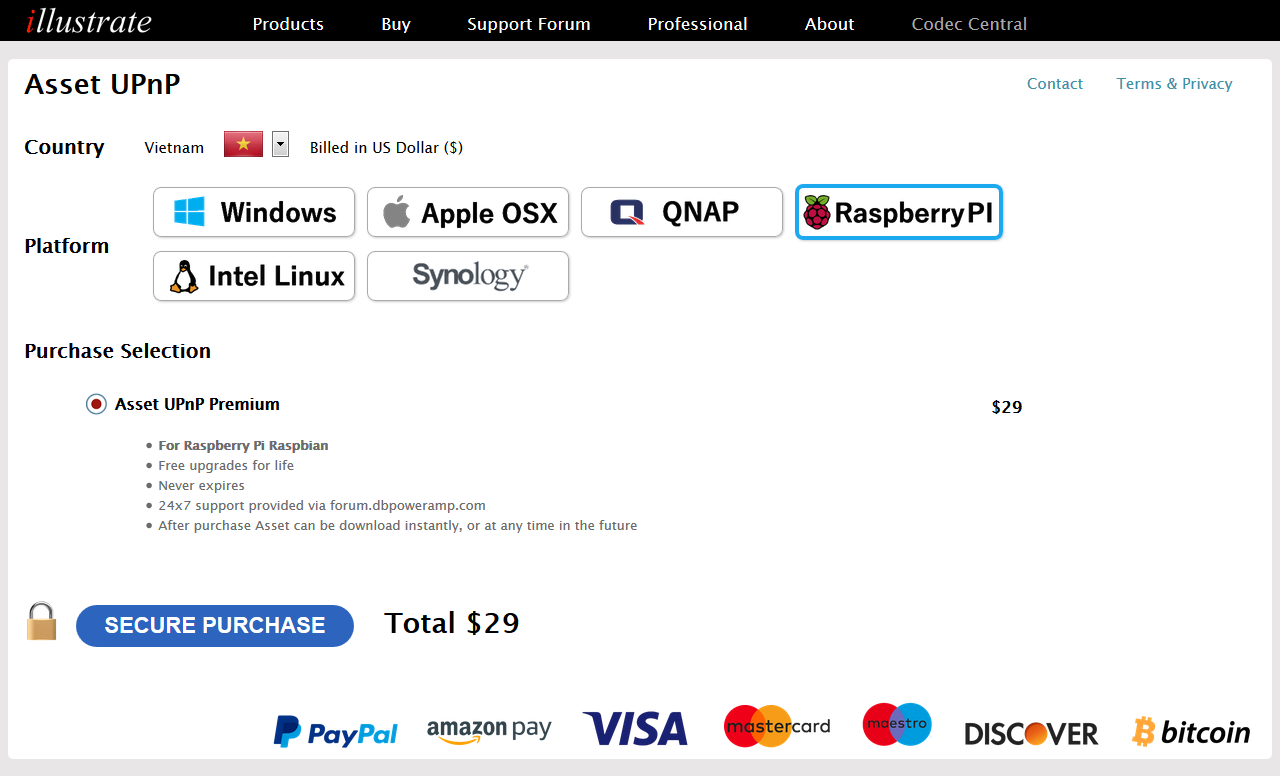1280x776 pixels.
Task: Select the Windows platform
Action: tap(254, 212)
